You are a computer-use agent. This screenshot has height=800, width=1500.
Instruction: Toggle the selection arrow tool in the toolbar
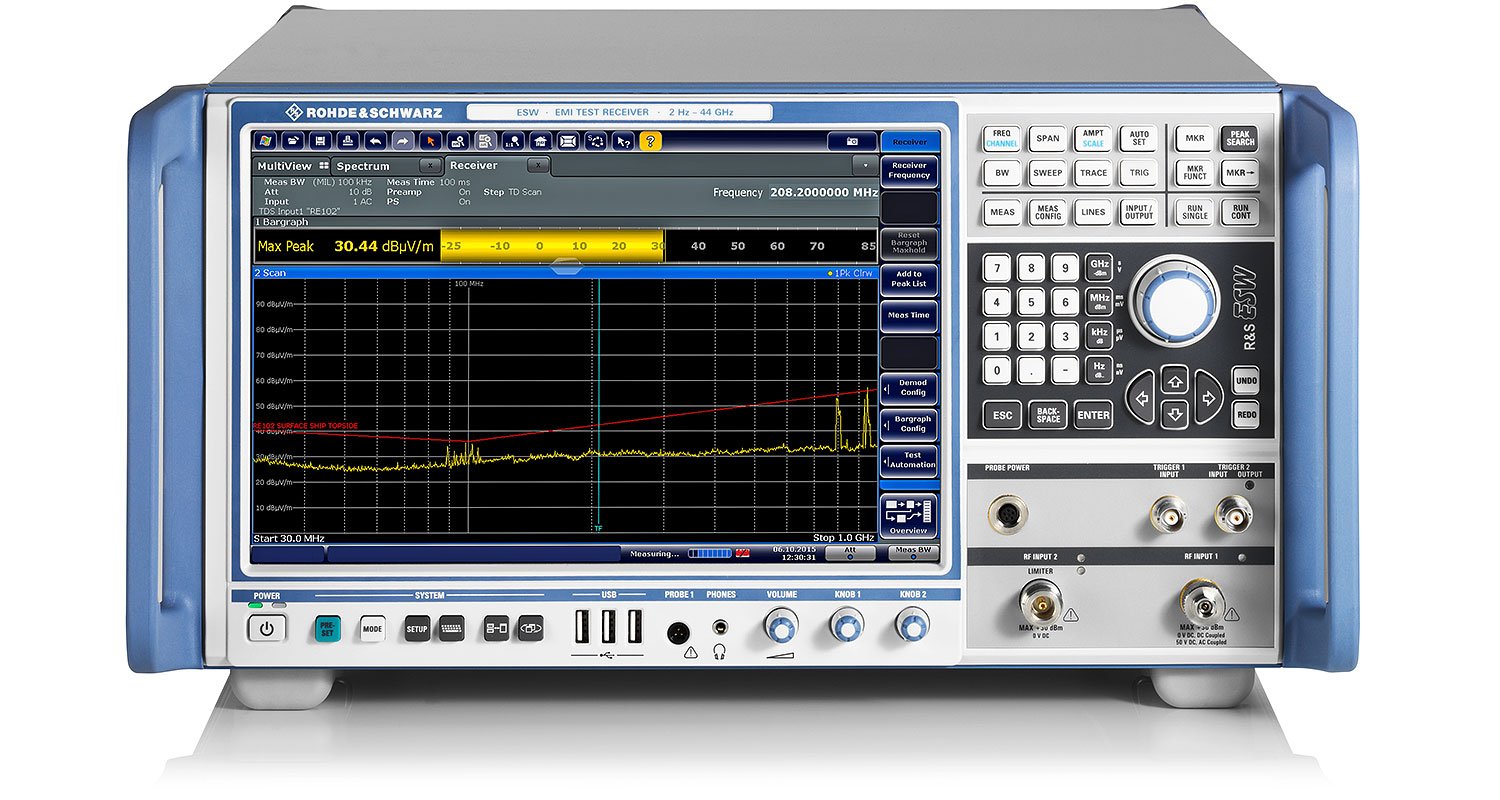tap(432, 141)
